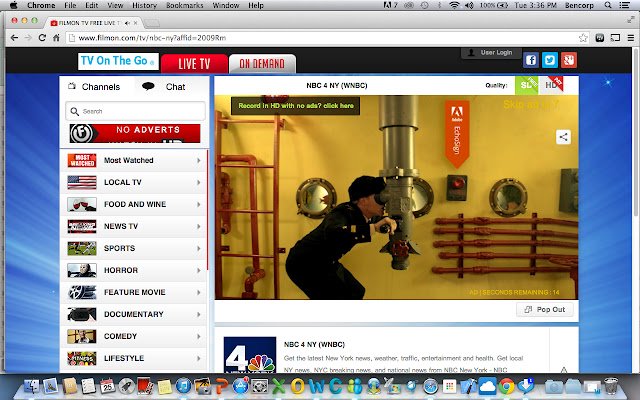The image size is (640, 400).
Task: Click the wine glasses Food and Wine icon
Action: click(x=82, y=204)
